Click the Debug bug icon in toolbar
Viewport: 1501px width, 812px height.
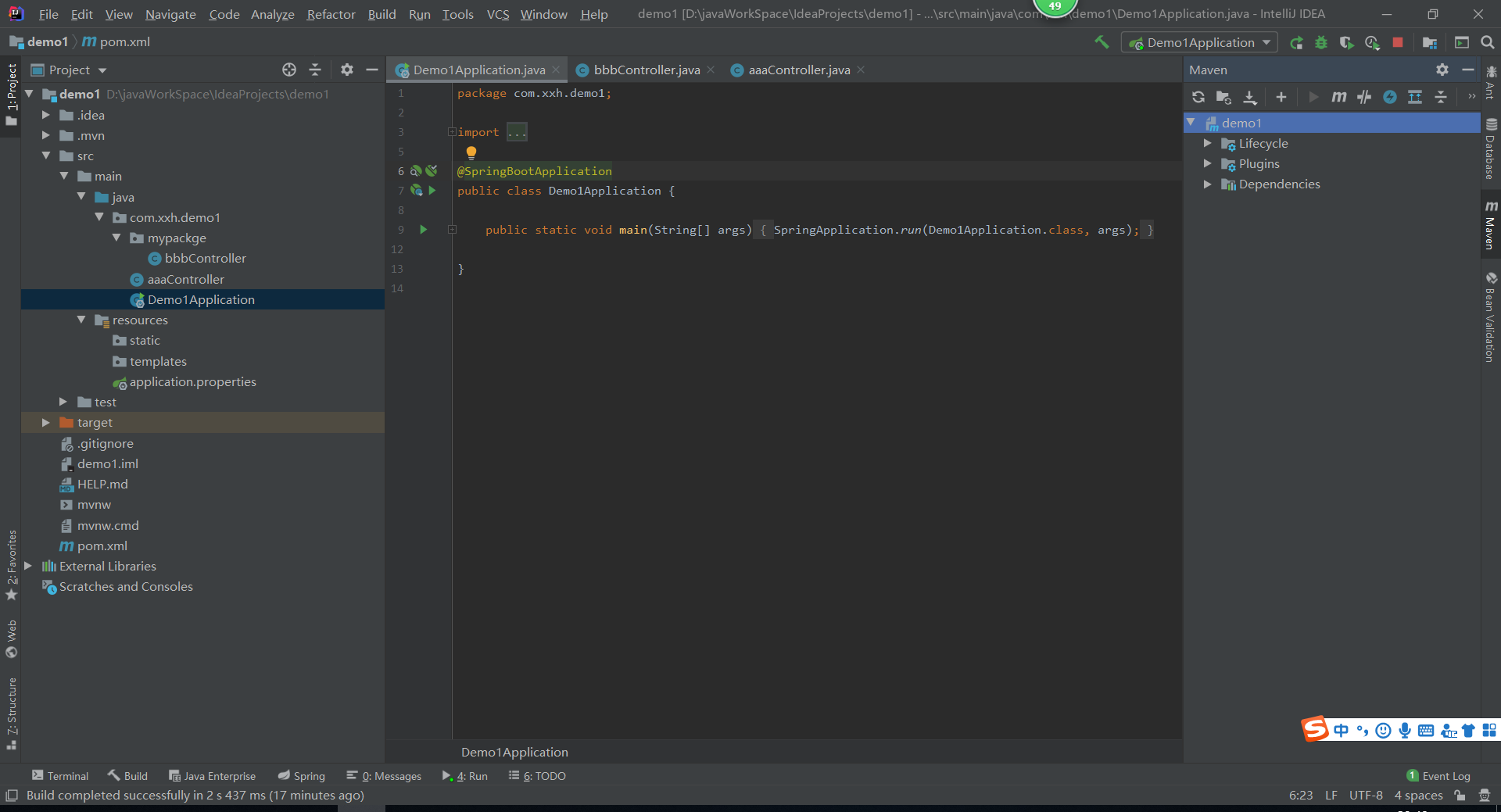(x=1321, y=42)
